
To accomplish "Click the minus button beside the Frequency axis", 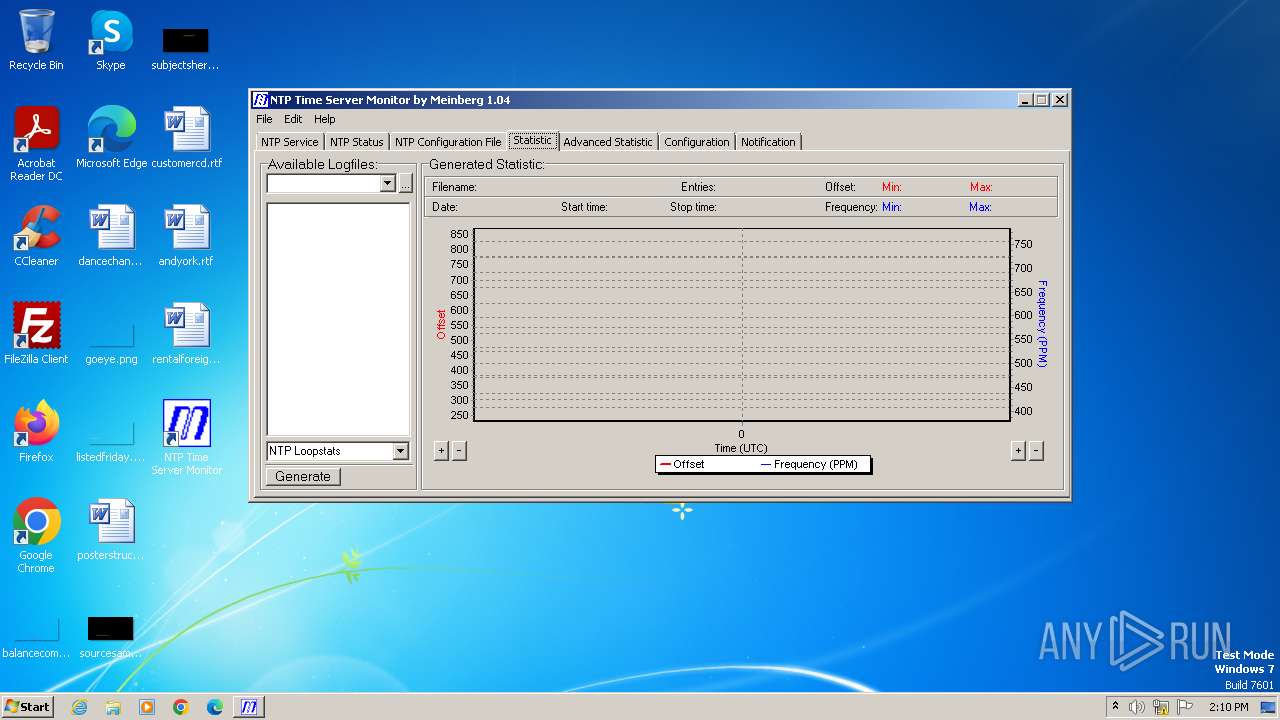I will [x=1036, y=451].
